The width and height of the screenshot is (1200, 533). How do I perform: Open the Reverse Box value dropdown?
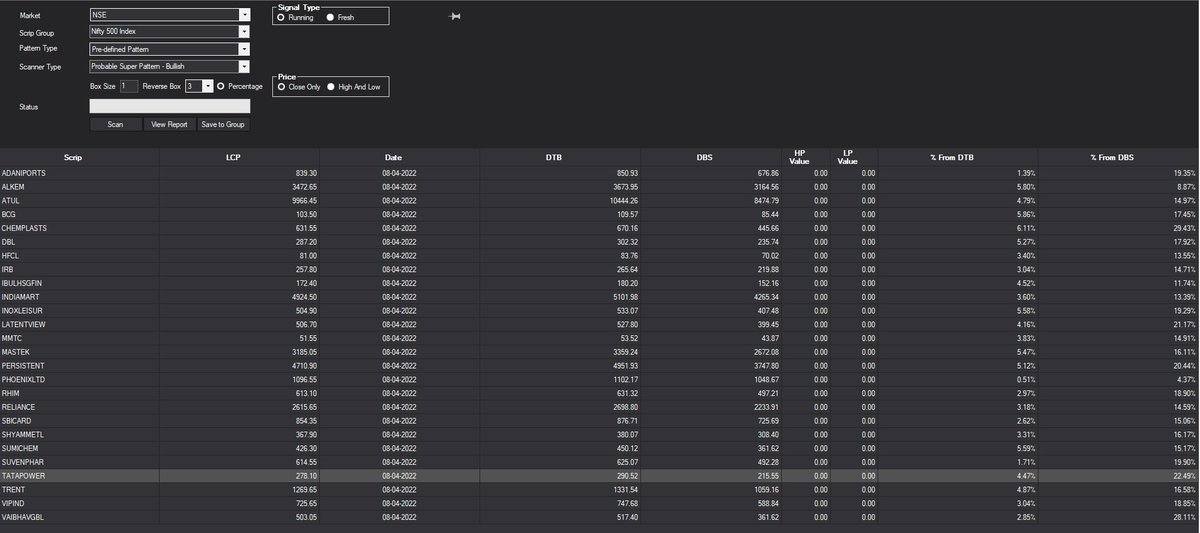pos(207,86)
